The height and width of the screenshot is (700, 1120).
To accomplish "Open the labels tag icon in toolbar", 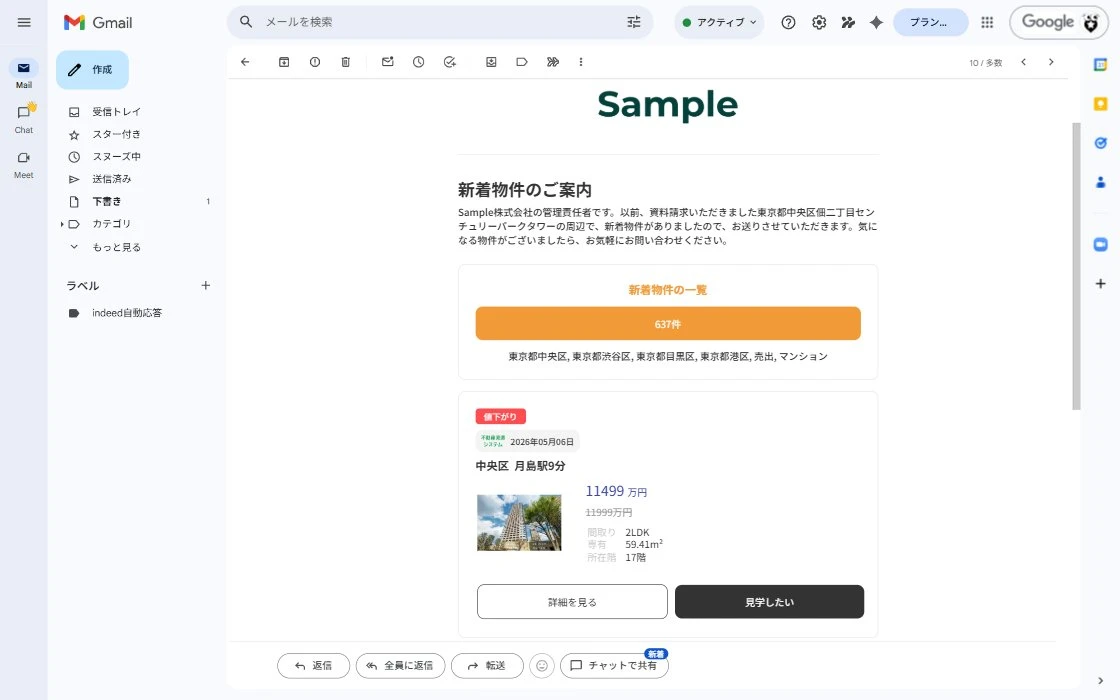I will 522,62.
